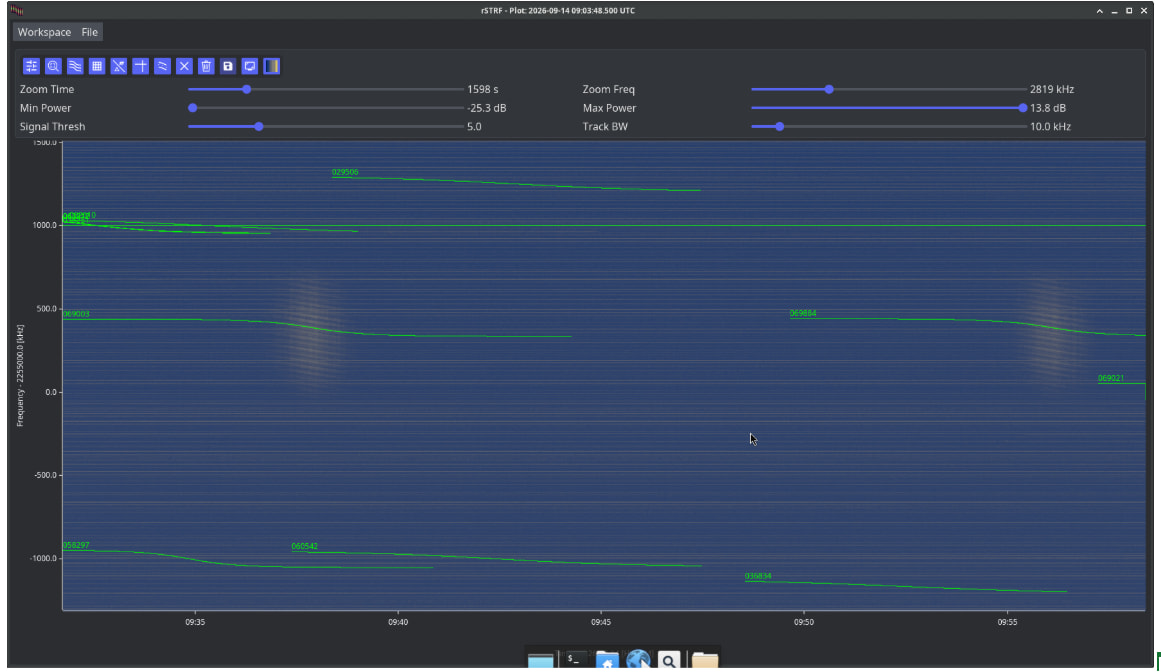Click the Signal Thresh slider handle
Viewport: 1161px width, 672px height.
point(258,127)
